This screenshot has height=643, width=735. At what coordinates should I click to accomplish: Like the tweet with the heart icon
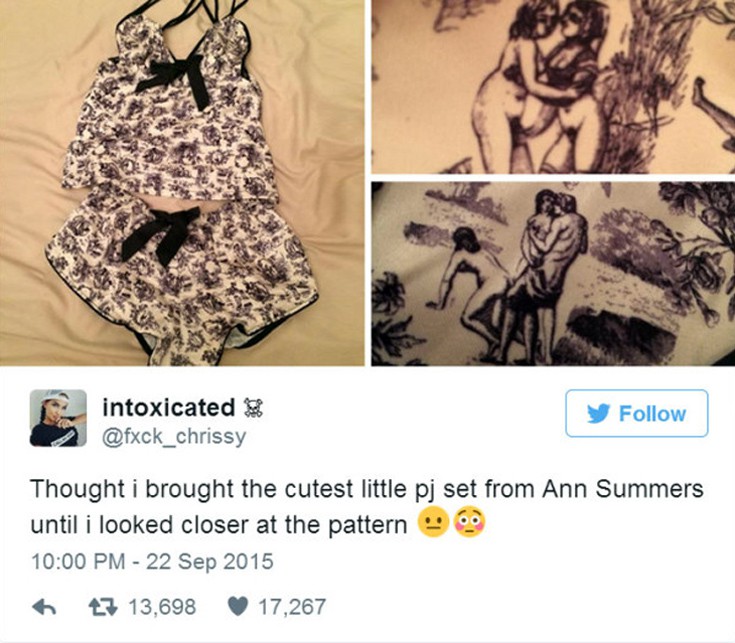[x=238, y=607]
